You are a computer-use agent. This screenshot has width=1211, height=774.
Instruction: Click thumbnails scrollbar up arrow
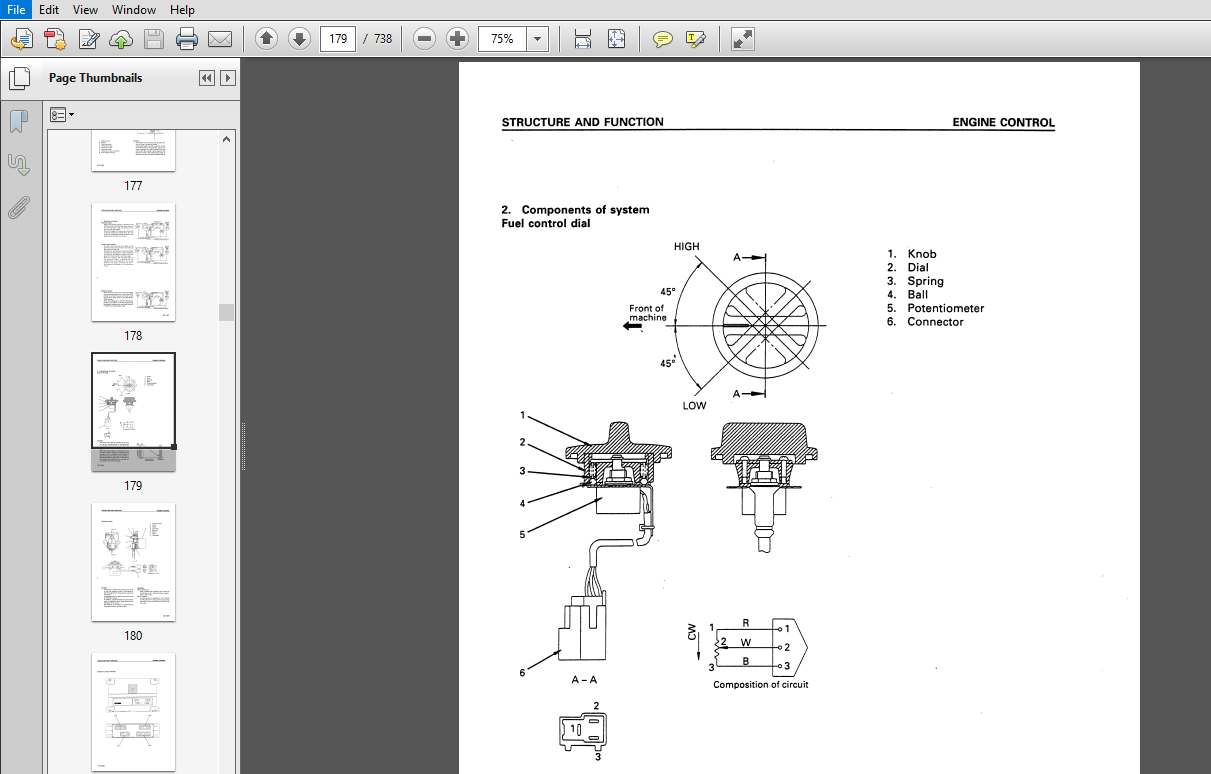click(227, 138)
